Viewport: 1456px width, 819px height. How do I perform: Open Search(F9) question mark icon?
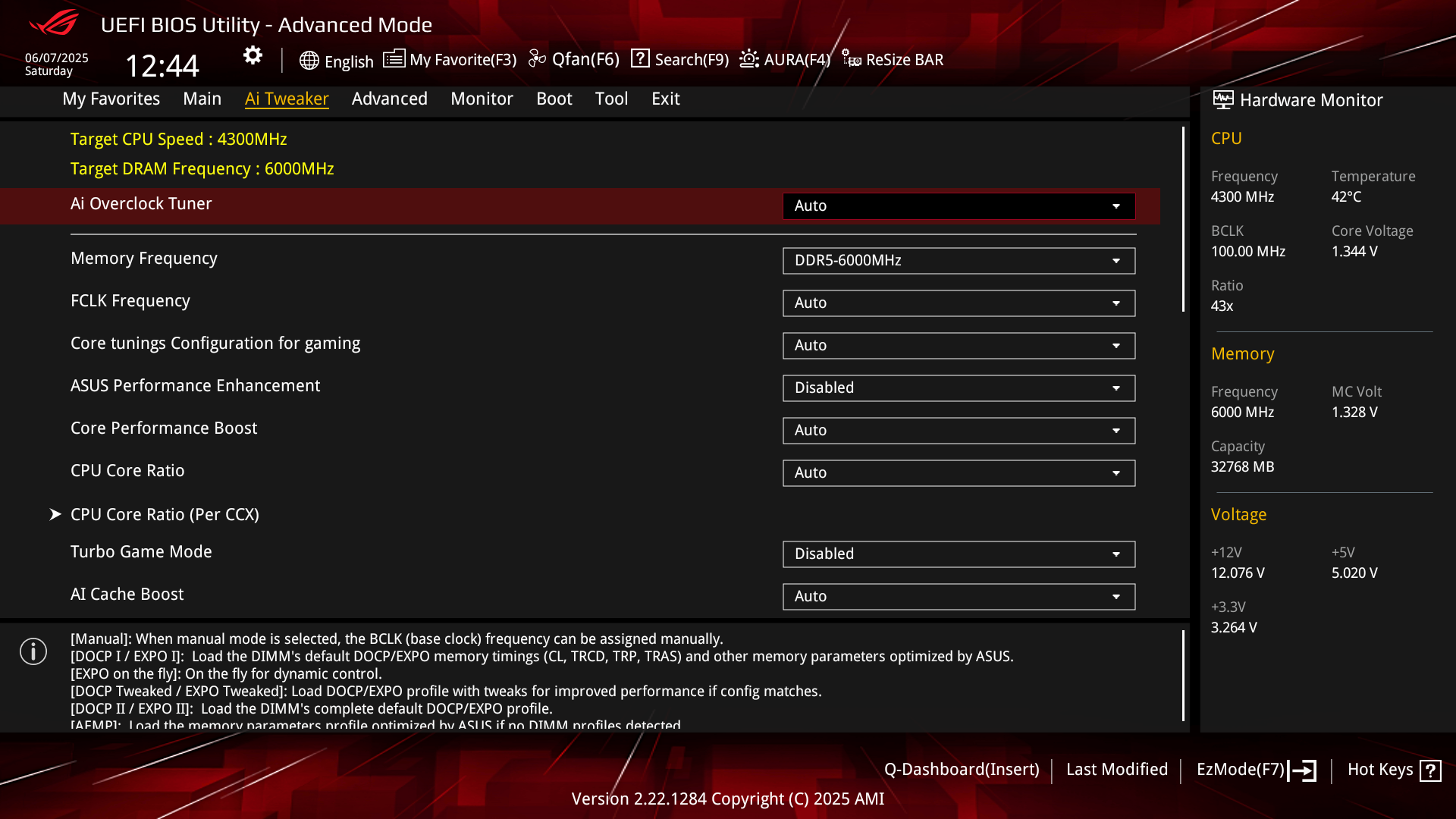coord(640,58)
